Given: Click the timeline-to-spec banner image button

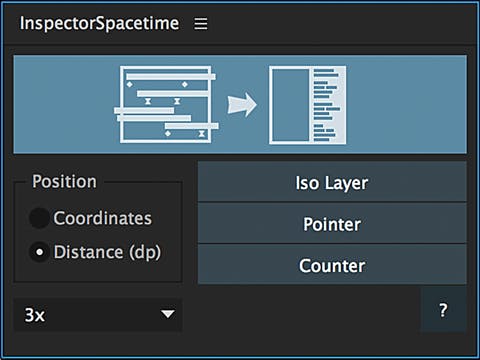Looking at the screenshot, I should 240,104.
